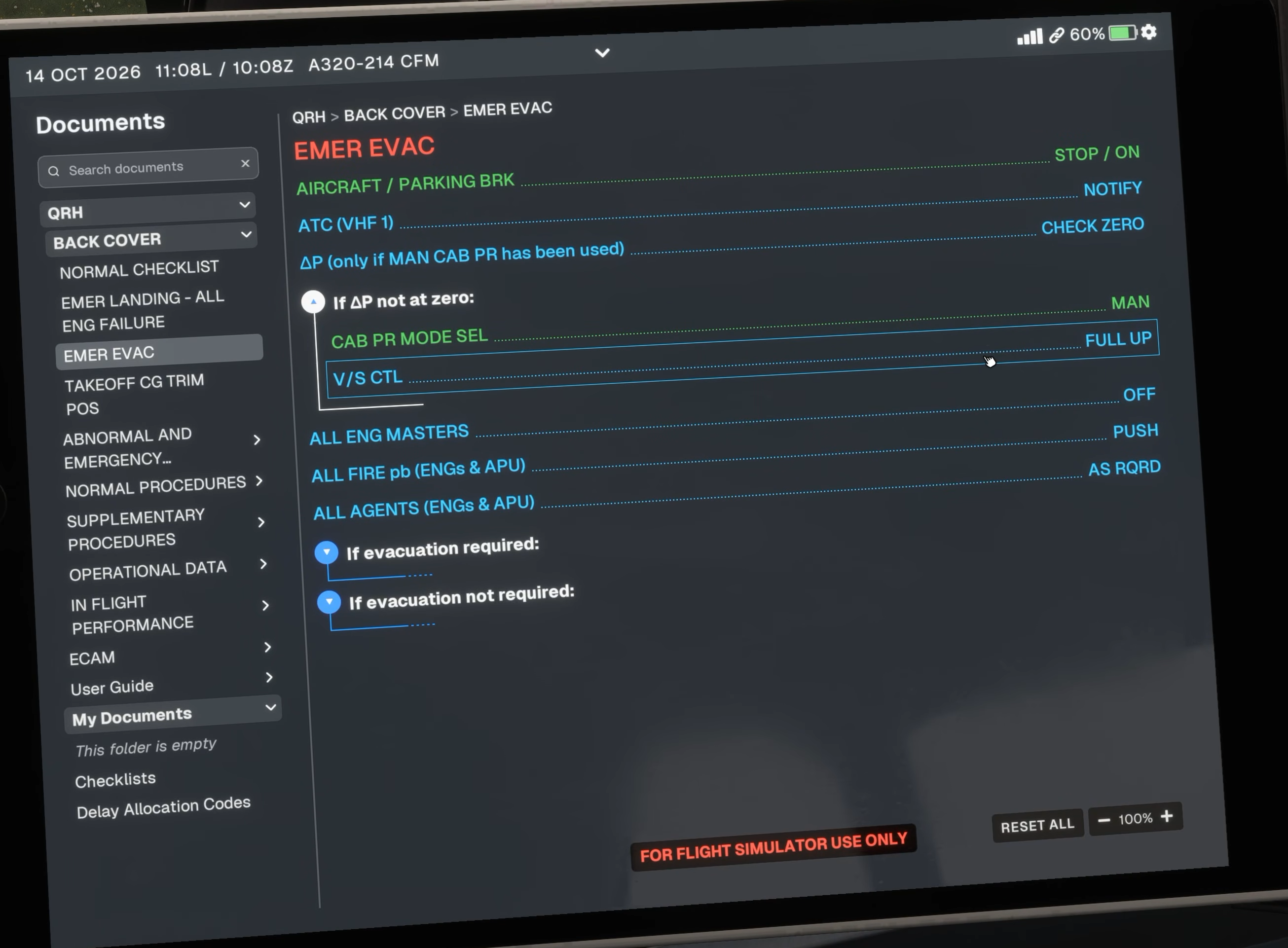Screen dimensions: 1288x948
Task: Click in Search documents field
Action: 148,168
